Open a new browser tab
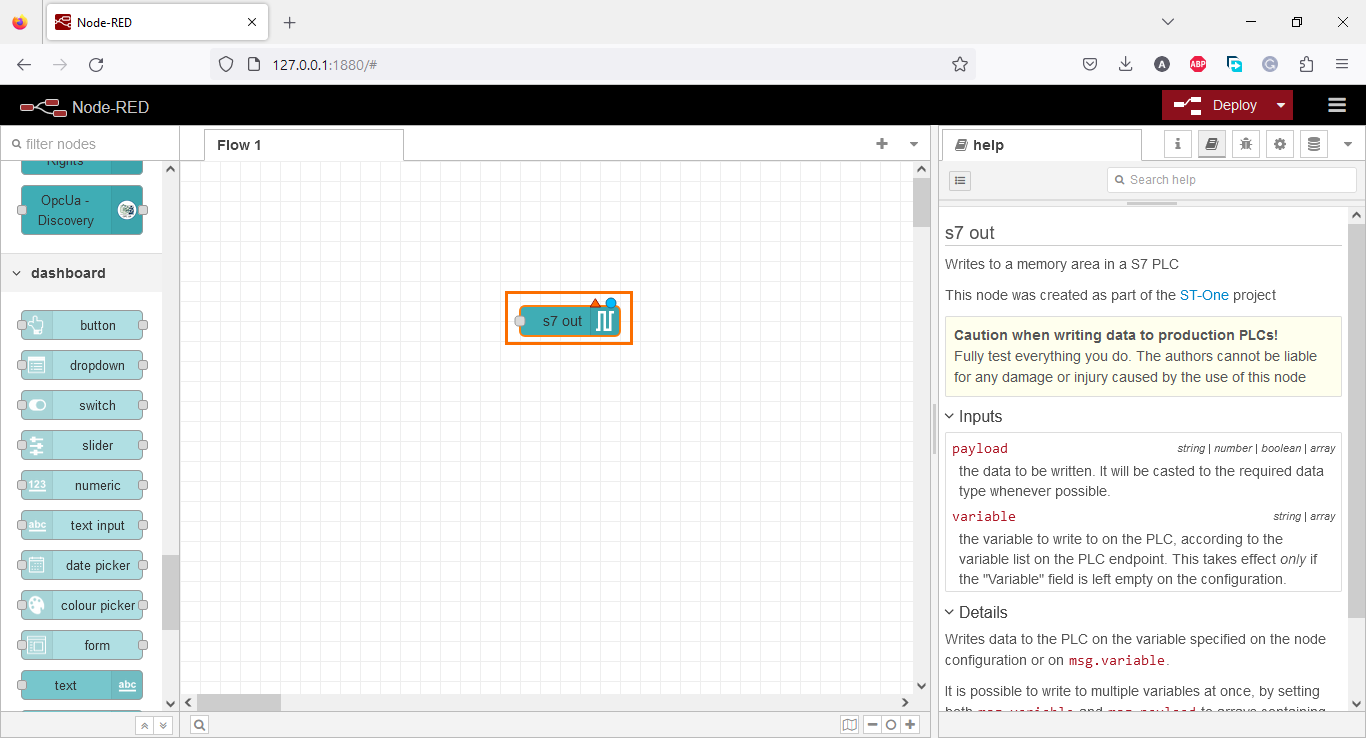 (290, 22)
